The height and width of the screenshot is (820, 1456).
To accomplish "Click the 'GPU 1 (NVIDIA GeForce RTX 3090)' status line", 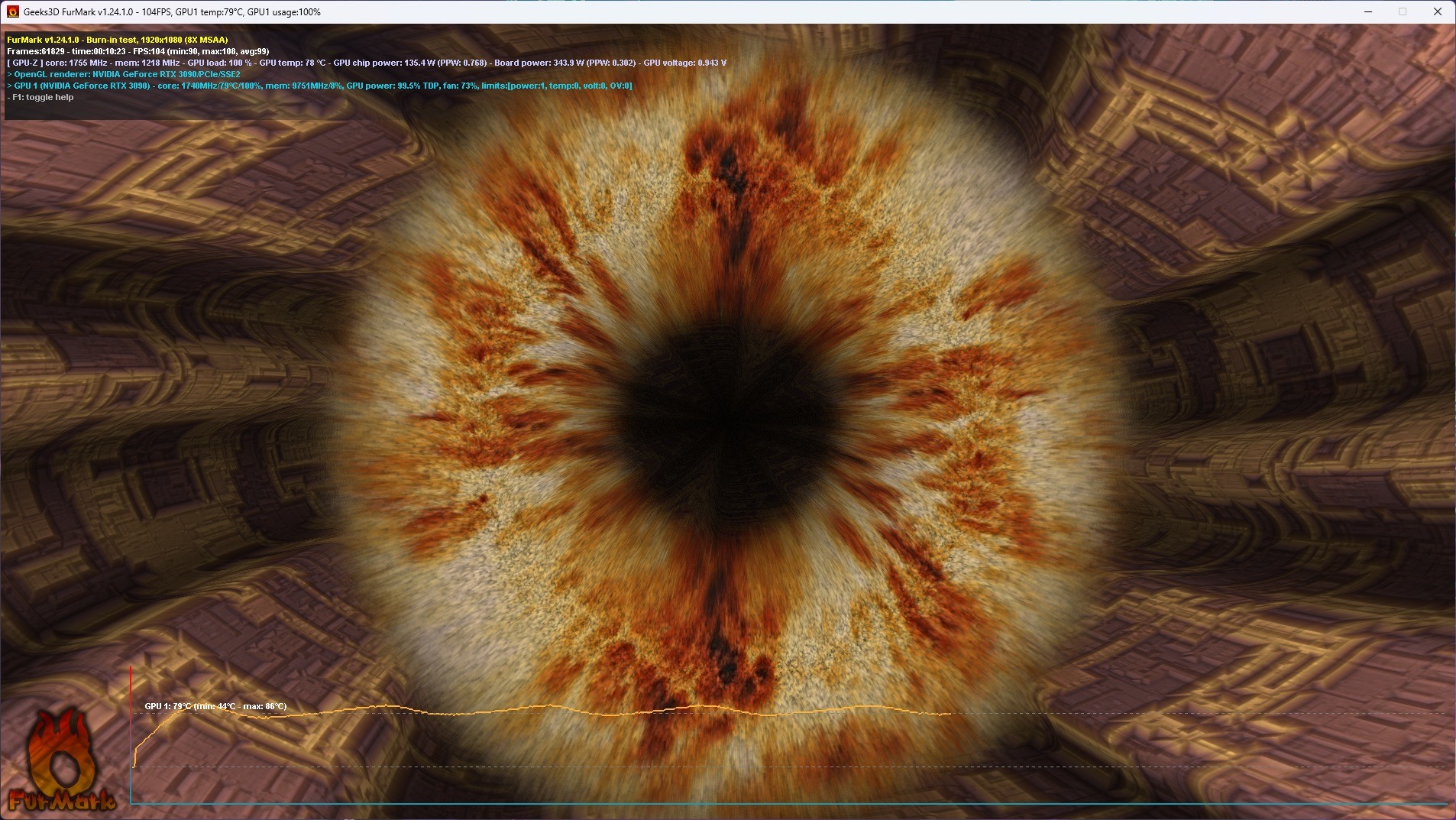I will 319,86.
